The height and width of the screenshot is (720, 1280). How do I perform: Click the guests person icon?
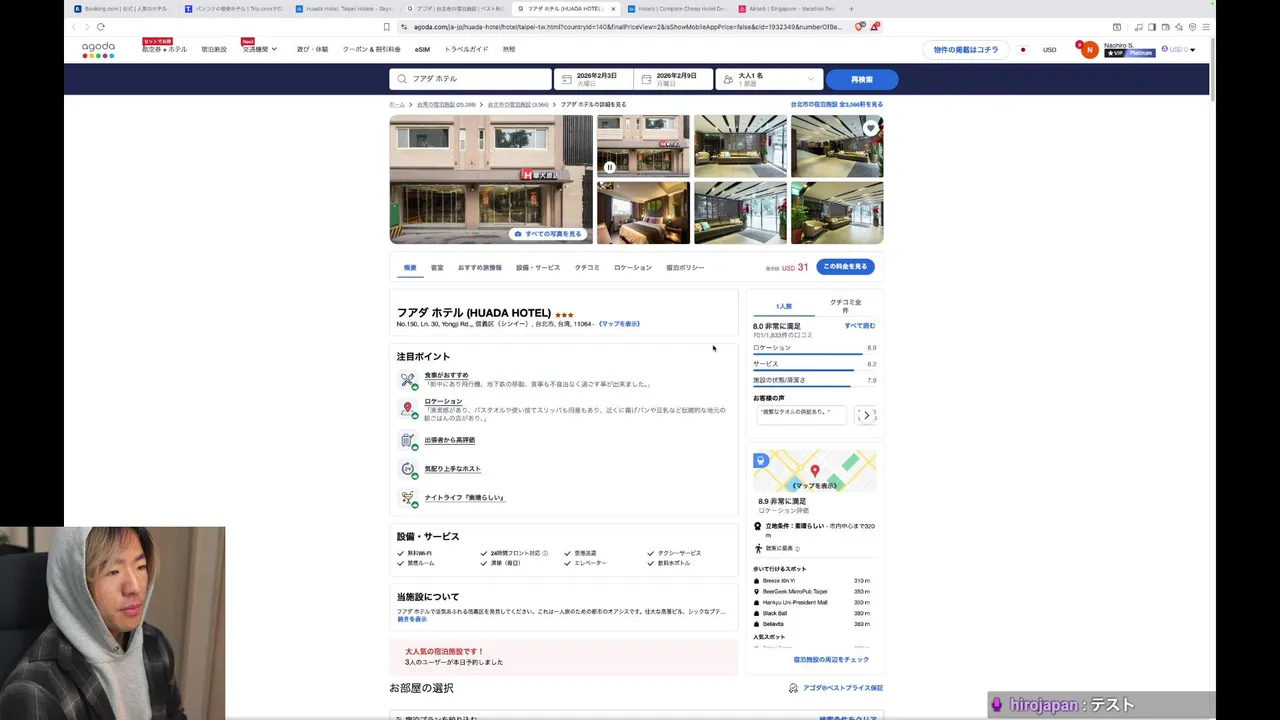(726, 79)
